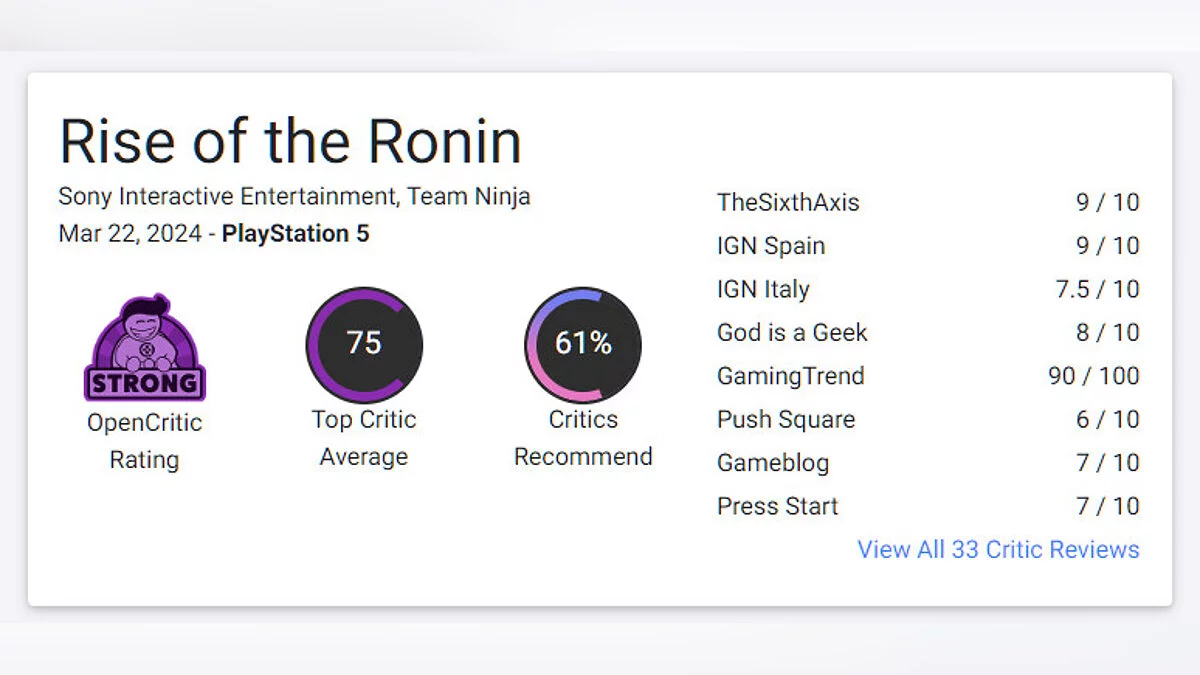Click the Critics Recommend 61% circle

click(x=583, y=345)
